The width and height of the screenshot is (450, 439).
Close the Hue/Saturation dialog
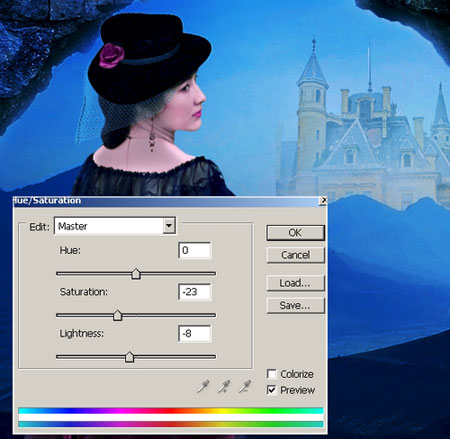[323, 200]
